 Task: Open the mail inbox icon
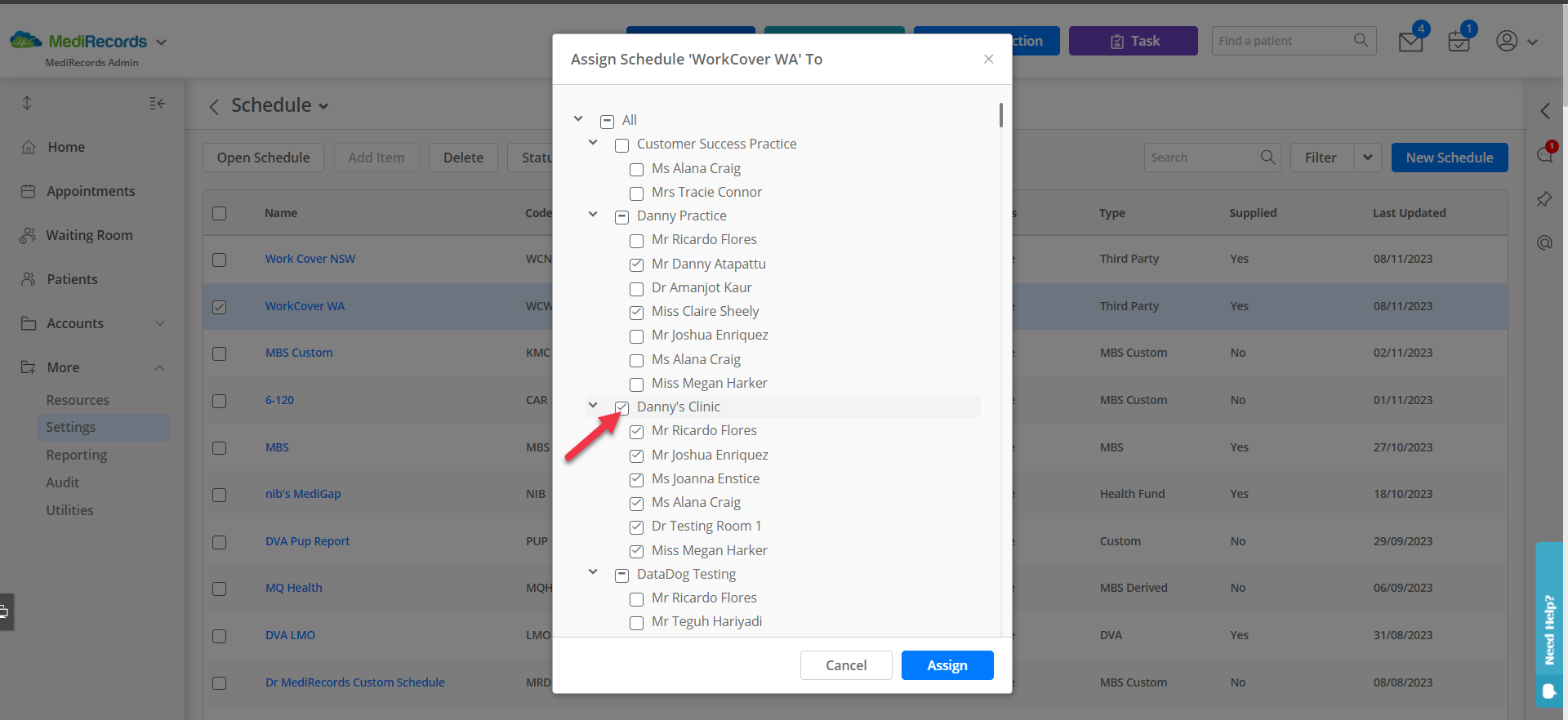click(x=1410, y=42)
